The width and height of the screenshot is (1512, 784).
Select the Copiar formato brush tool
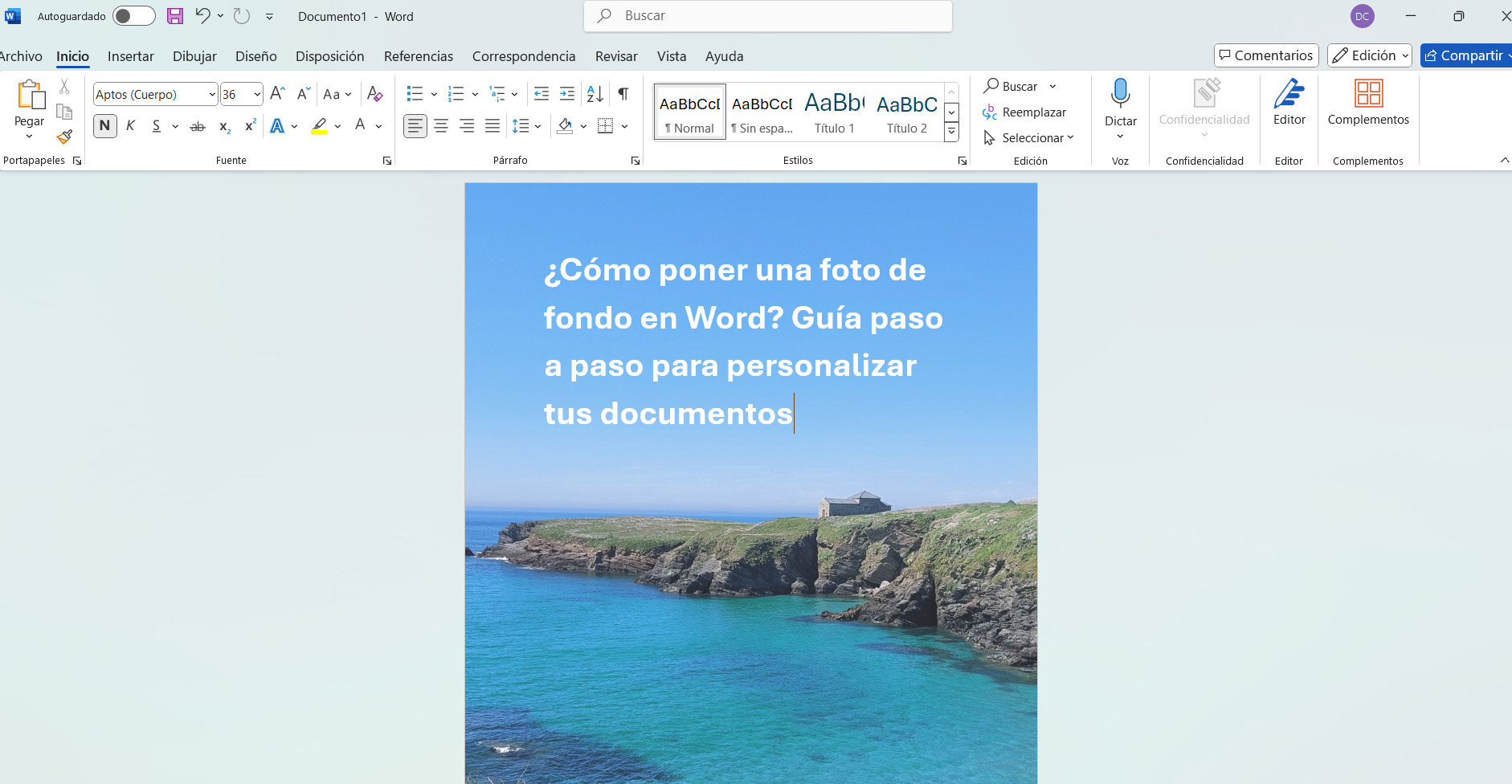point(64,137)
